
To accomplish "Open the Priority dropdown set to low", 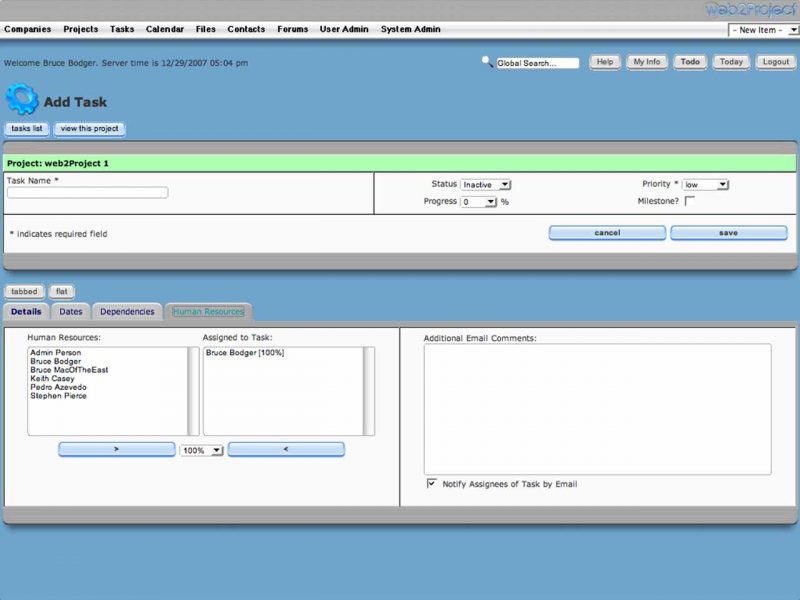I will [705, 184].
